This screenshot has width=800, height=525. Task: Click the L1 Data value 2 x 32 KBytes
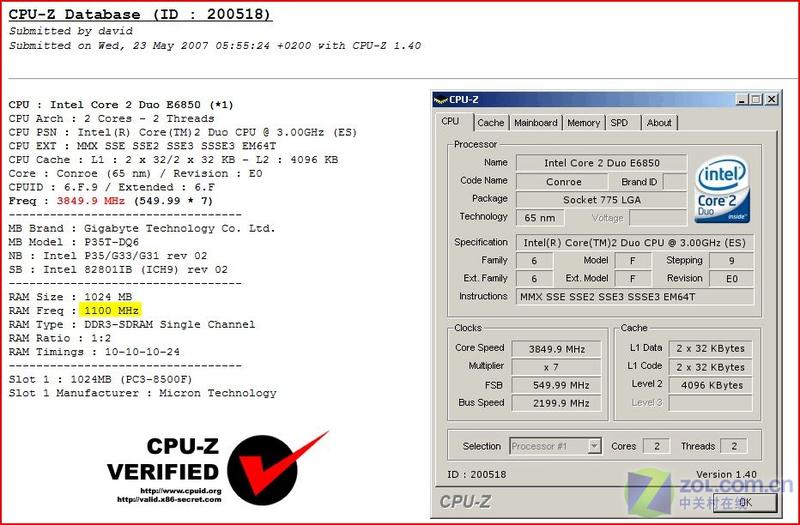[710, 348]
